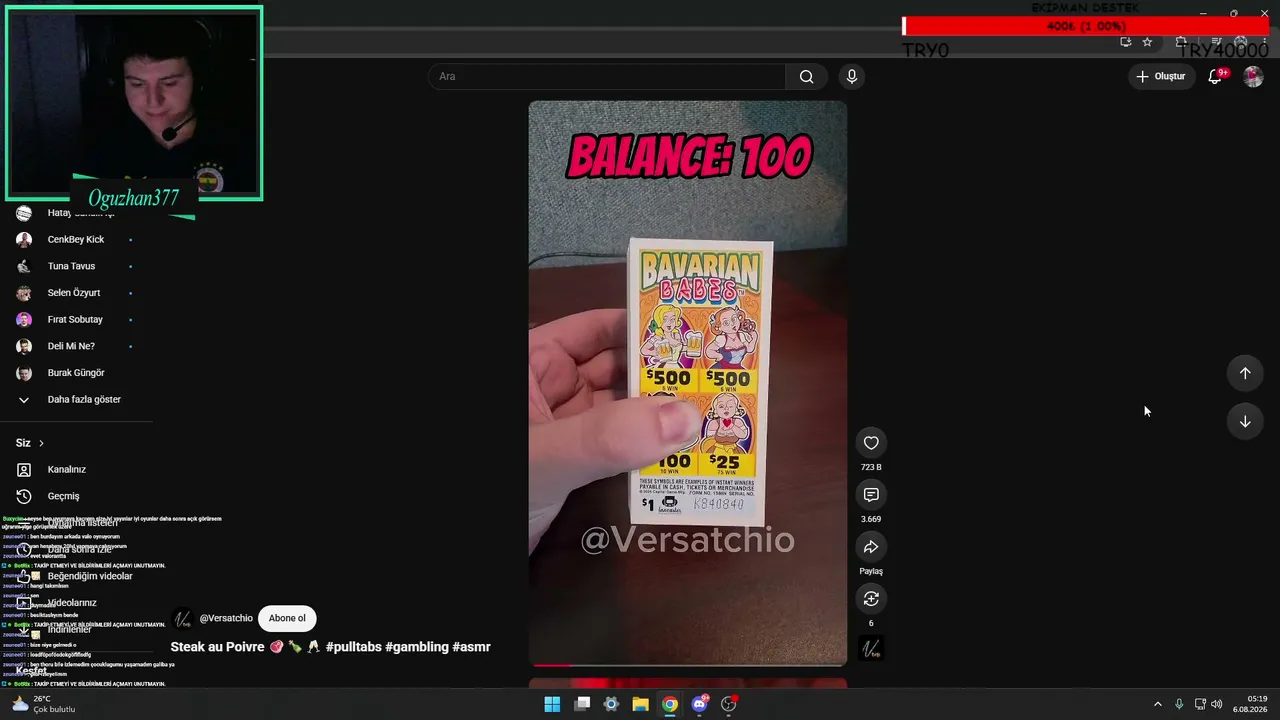Open Discord on the taskbar
The height and width of the screenshot is (720, 1280).
(x=699, y=704)
